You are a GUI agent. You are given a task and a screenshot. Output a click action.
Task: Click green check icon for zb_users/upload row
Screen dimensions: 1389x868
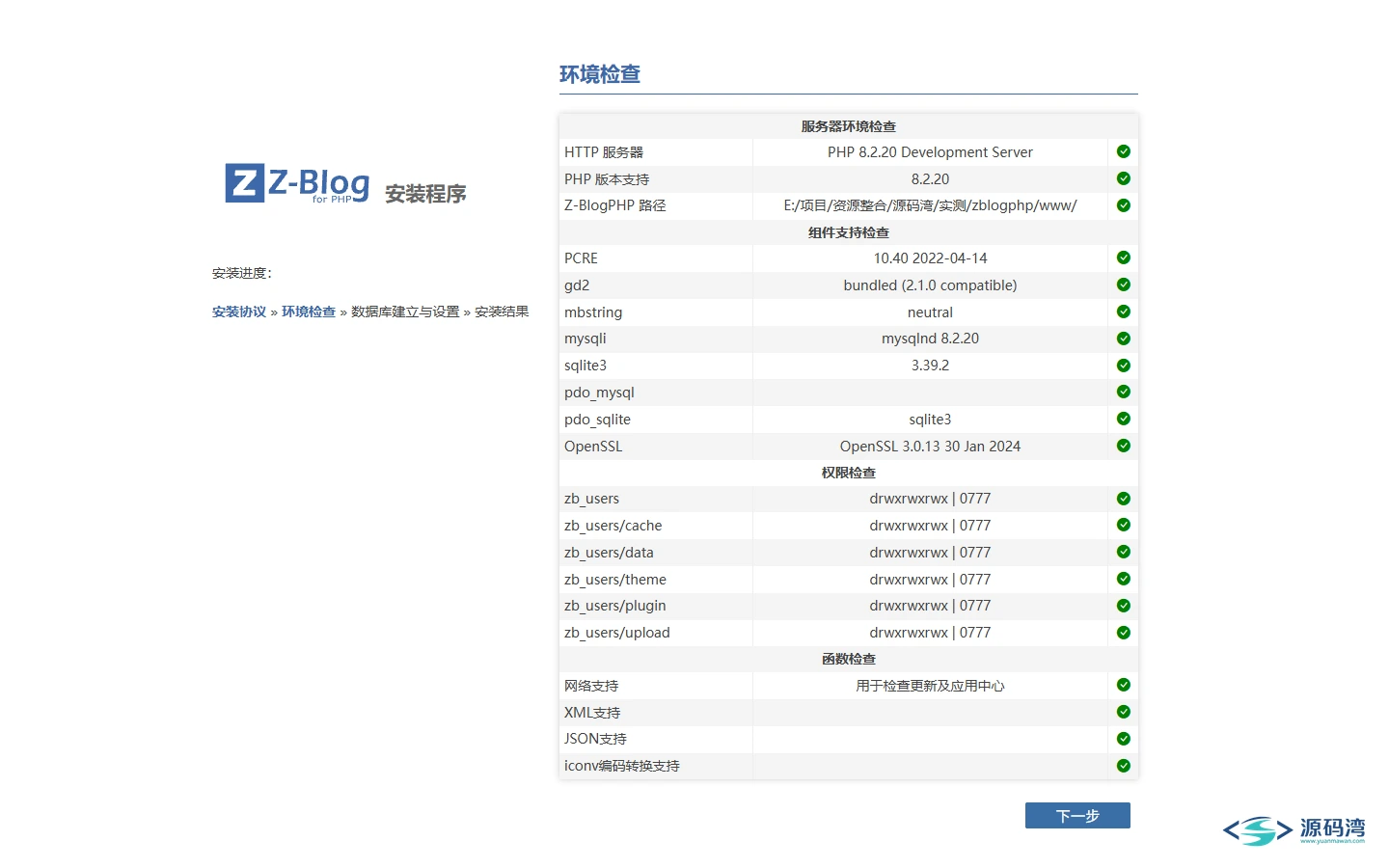[x=1124, y=633]
